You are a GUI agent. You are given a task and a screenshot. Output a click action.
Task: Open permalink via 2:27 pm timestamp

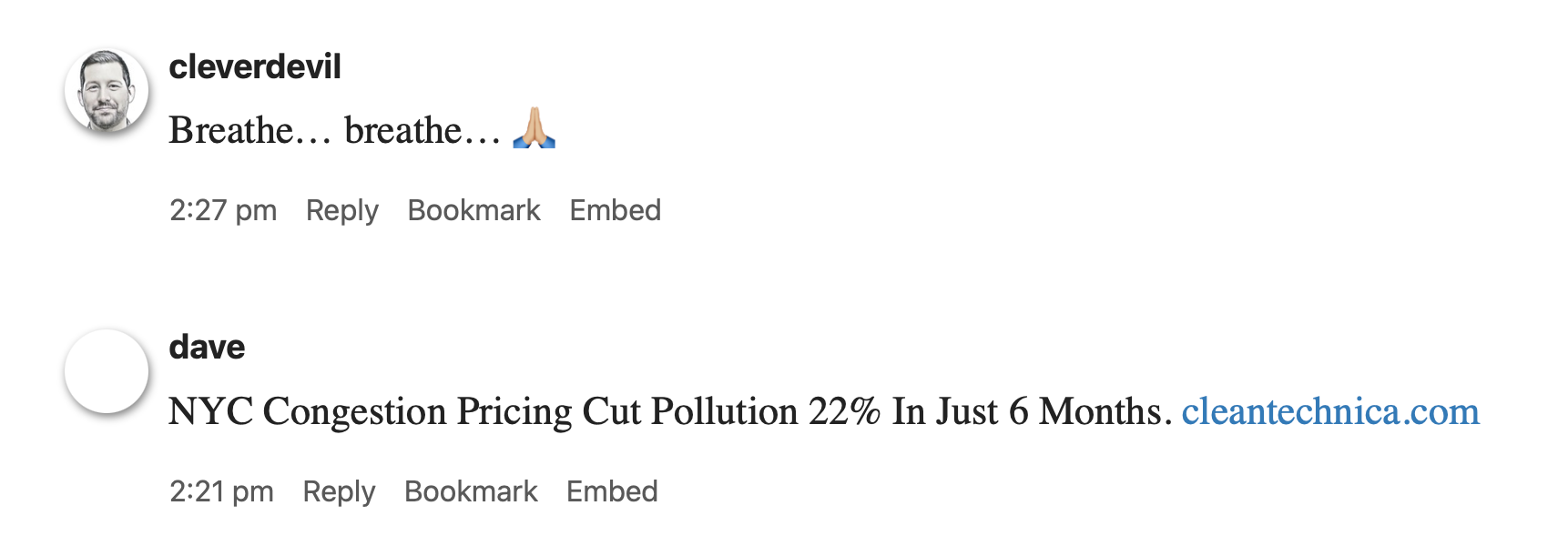point(223,210)
